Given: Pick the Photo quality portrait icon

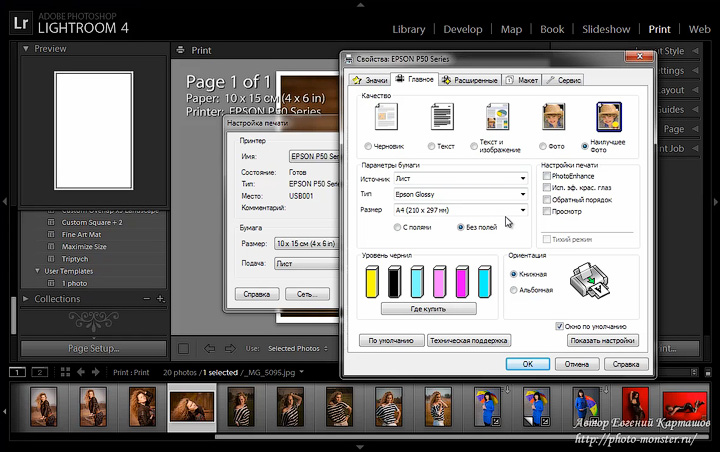Looking at the screenshot, I should (x=553, y=117).
